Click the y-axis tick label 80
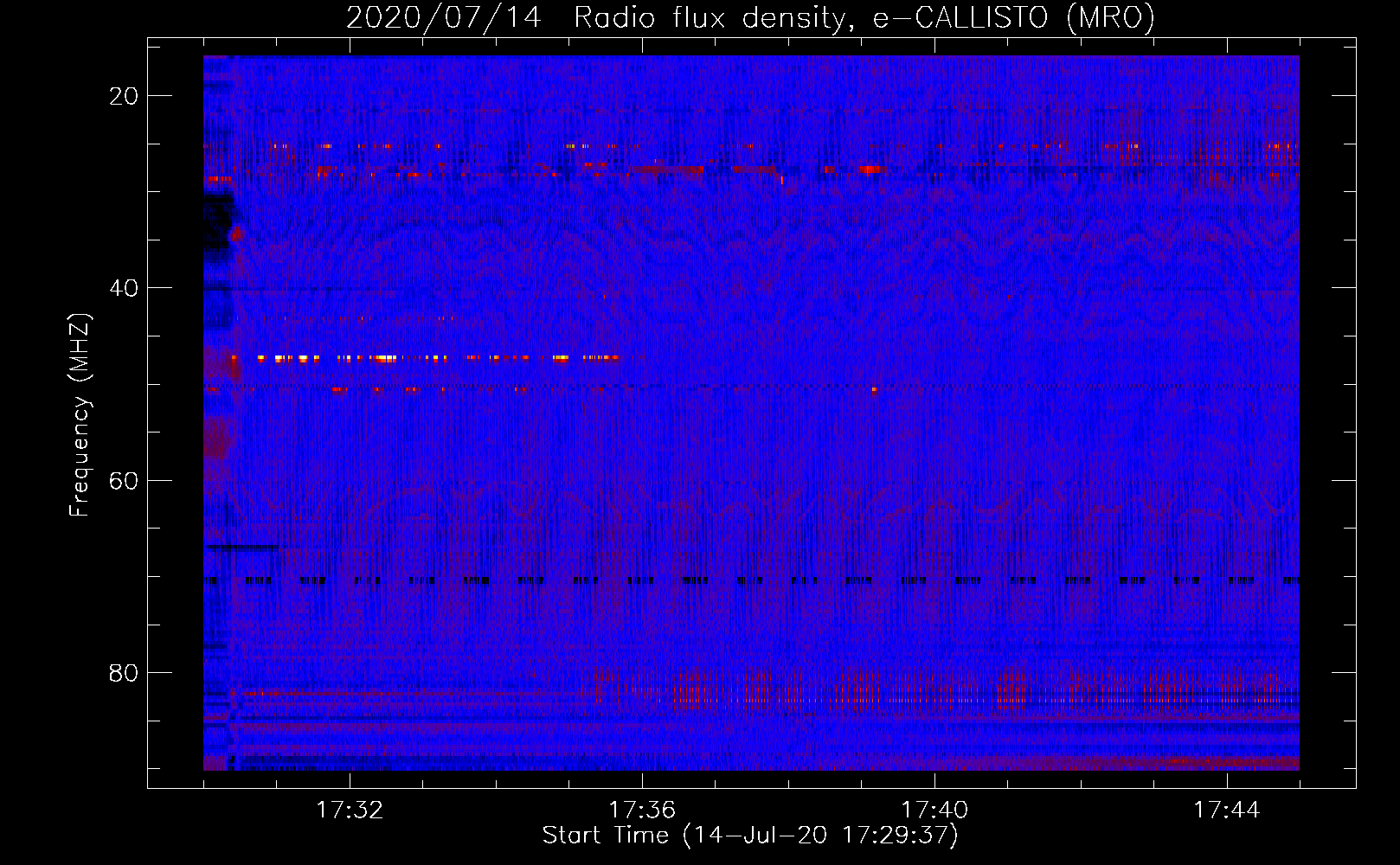 point(124,672)
